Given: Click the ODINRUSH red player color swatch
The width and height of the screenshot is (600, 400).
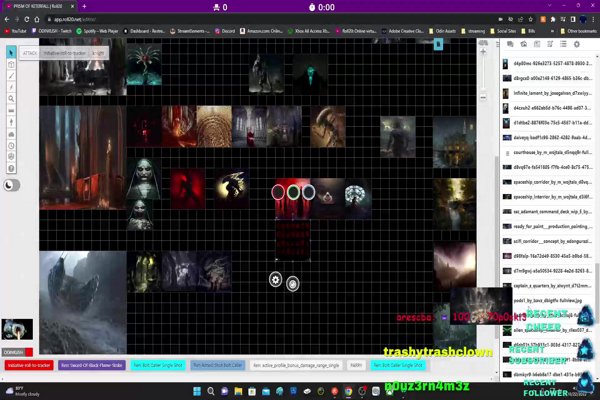Looking at the screenshot, I should click(x=29, y=352).
